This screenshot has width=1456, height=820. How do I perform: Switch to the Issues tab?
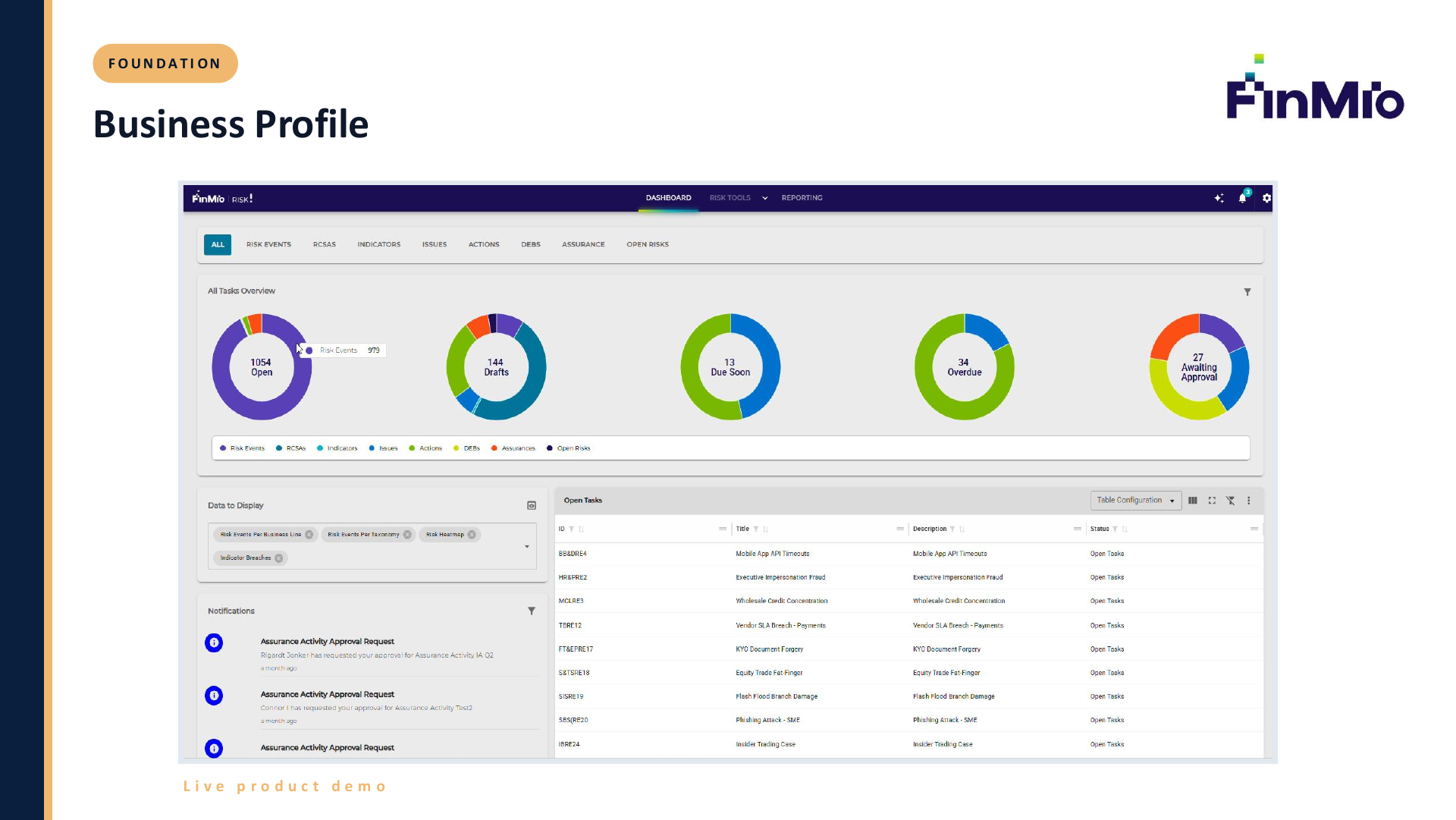[434, 245]
